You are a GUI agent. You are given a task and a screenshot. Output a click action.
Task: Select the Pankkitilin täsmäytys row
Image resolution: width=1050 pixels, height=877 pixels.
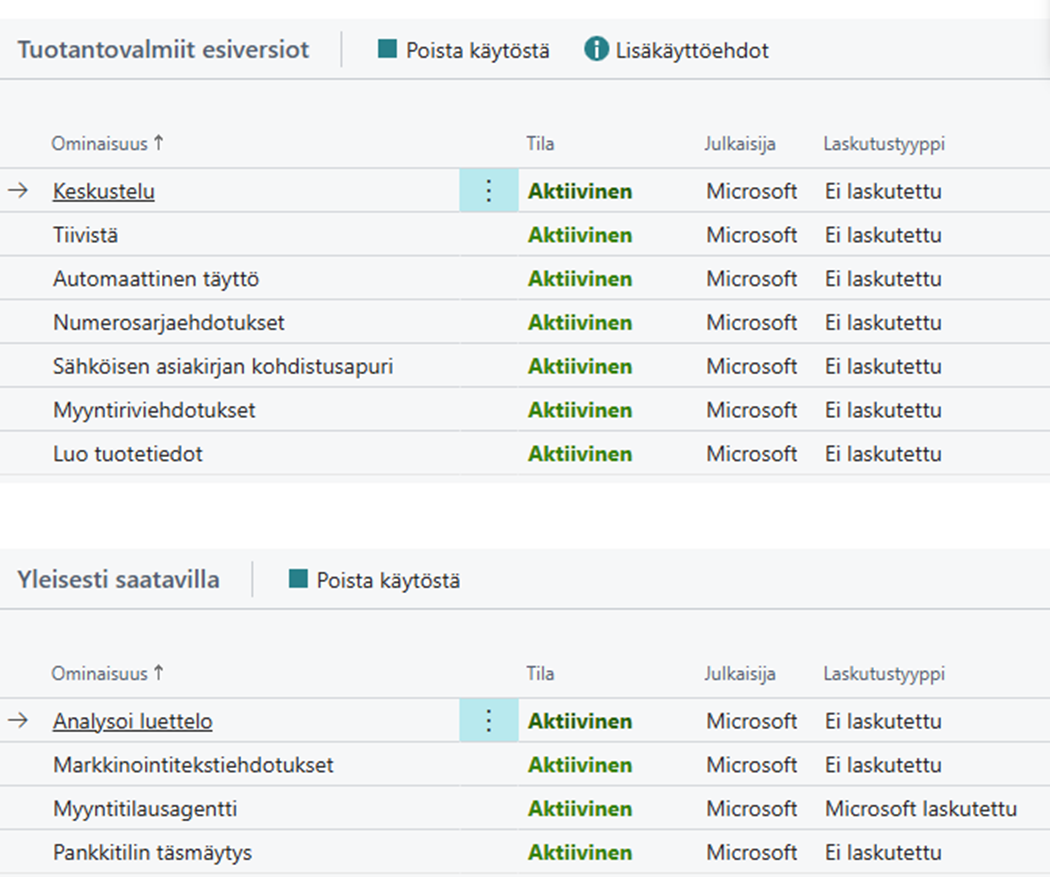pyautogui.click(x=152, y=853)
